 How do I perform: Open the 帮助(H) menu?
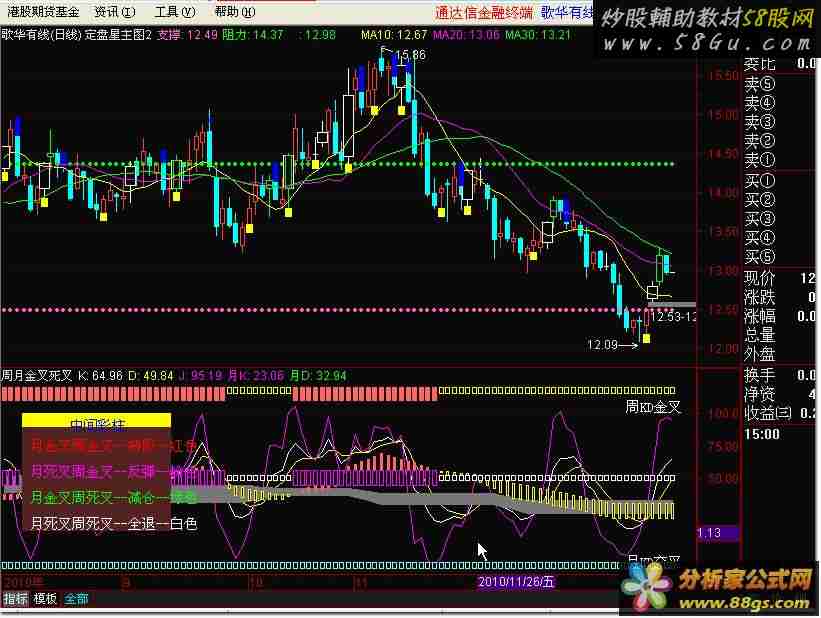pyautogui.click(x=235, y=12)
